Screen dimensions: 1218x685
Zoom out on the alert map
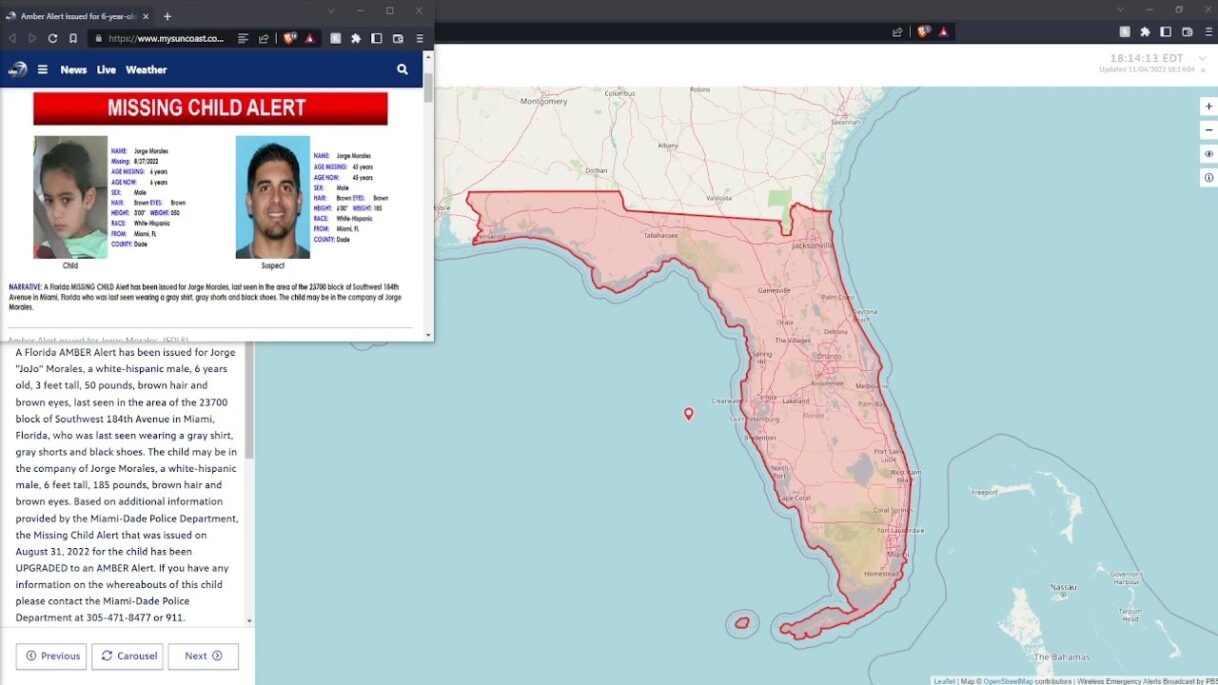[x=1208, y=130]
